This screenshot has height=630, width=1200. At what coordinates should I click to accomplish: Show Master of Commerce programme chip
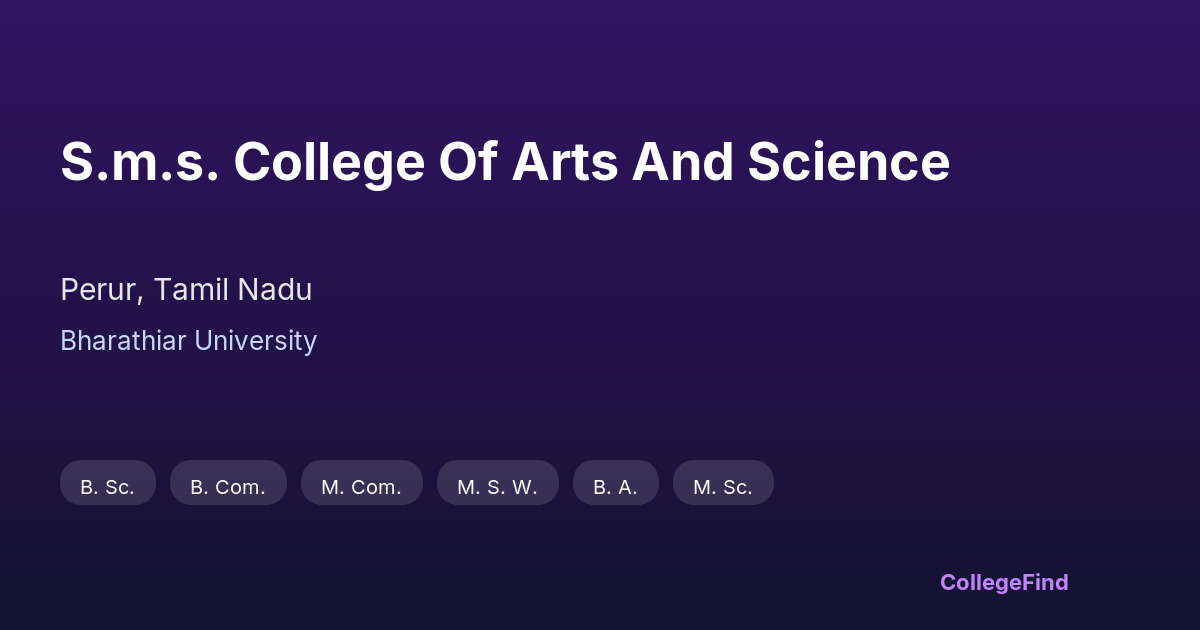(361, 483)
